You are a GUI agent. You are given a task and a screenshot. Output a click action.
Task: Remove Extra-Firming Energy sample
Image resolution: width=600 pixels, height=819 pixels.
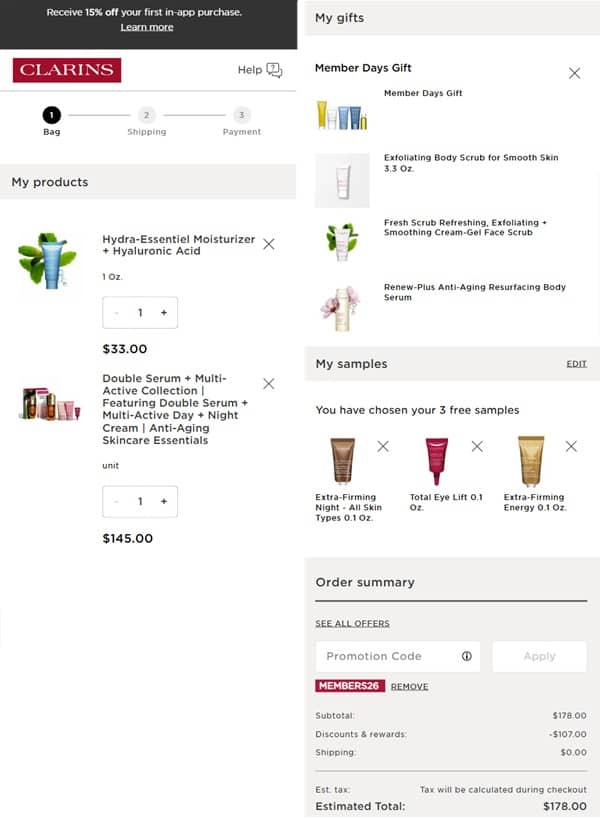[x=571, y=446]
